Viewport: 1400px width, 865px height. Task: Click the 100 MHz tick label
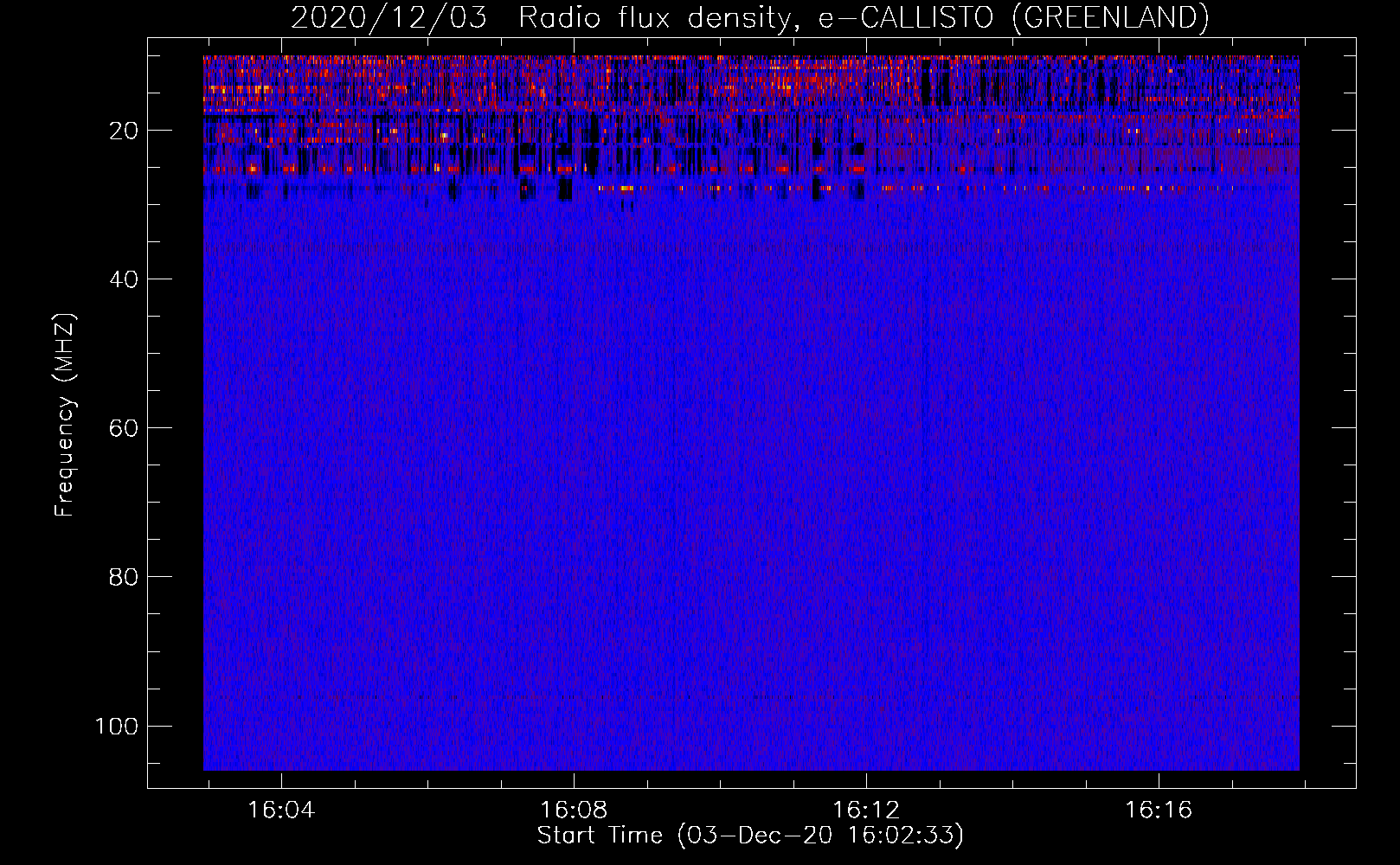(117, 726)
